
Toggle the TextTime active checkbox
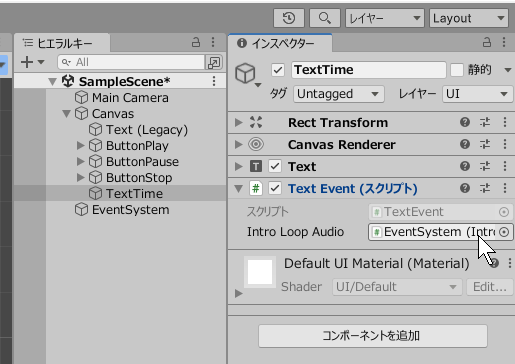278,70
